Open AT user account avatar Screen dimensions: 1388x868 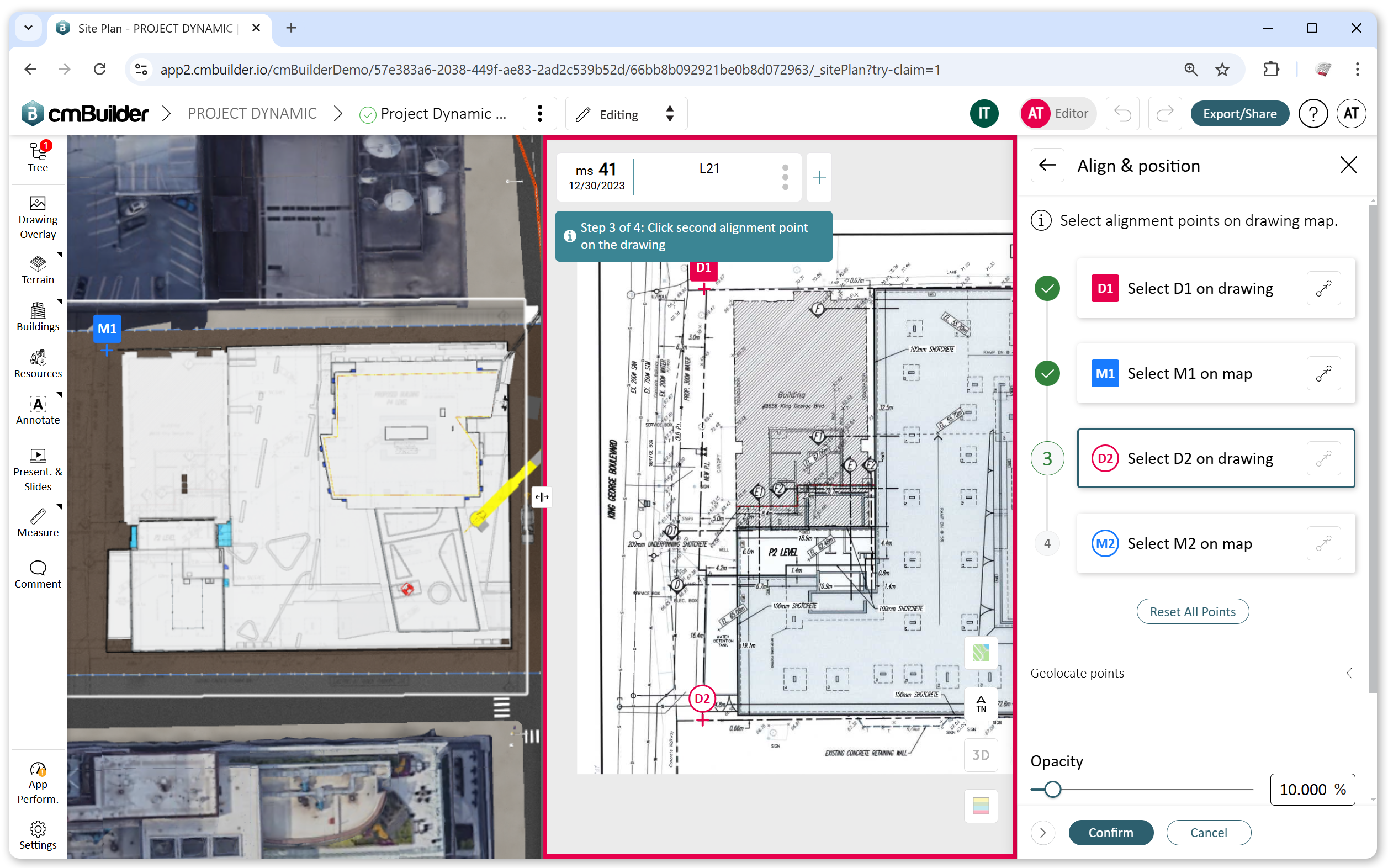coord(1351,114)
